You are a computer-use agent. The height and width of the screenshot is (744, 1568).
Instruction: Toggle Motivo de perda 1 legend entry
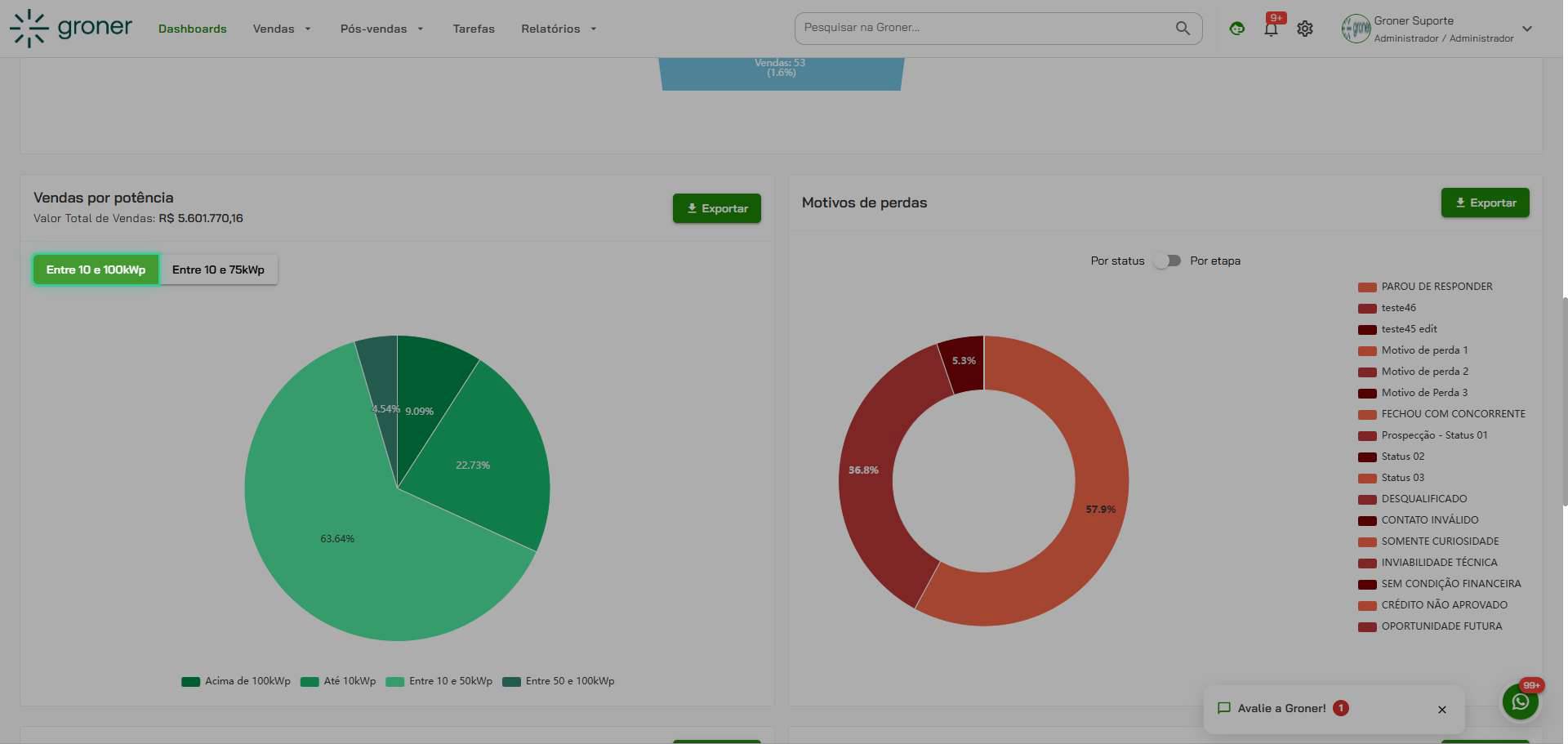point(1413,350)
